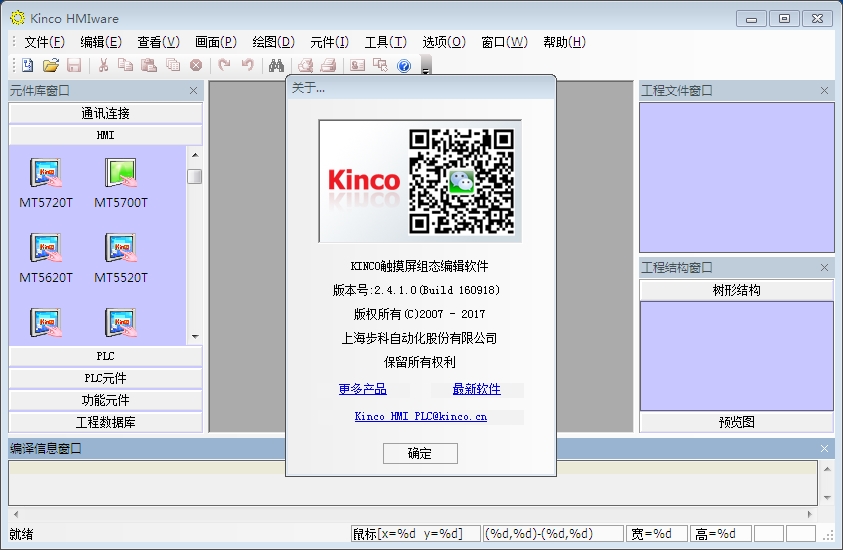The height and width of the screenshot is (550, 843).
Task: Expand the PLC元件 category section
Action: point(105,378)
